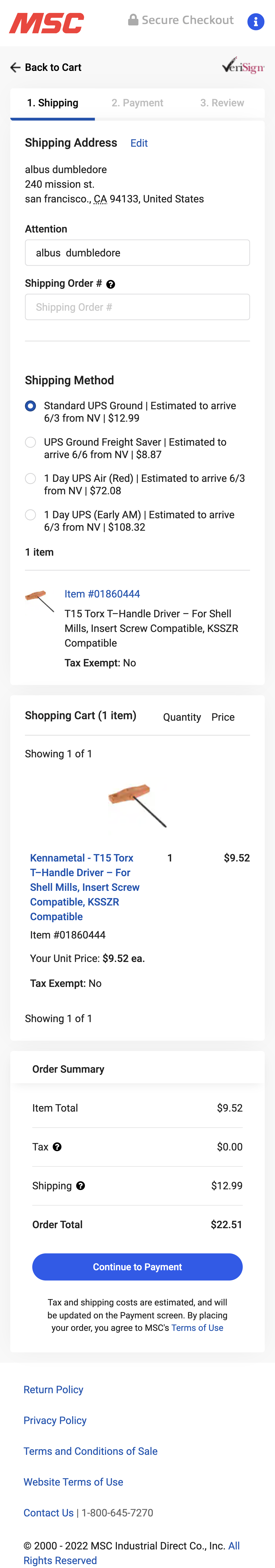Viewport: 275px width, 1568px height.
Task: Click inside the Shipping Order # field
Action: 137,307
